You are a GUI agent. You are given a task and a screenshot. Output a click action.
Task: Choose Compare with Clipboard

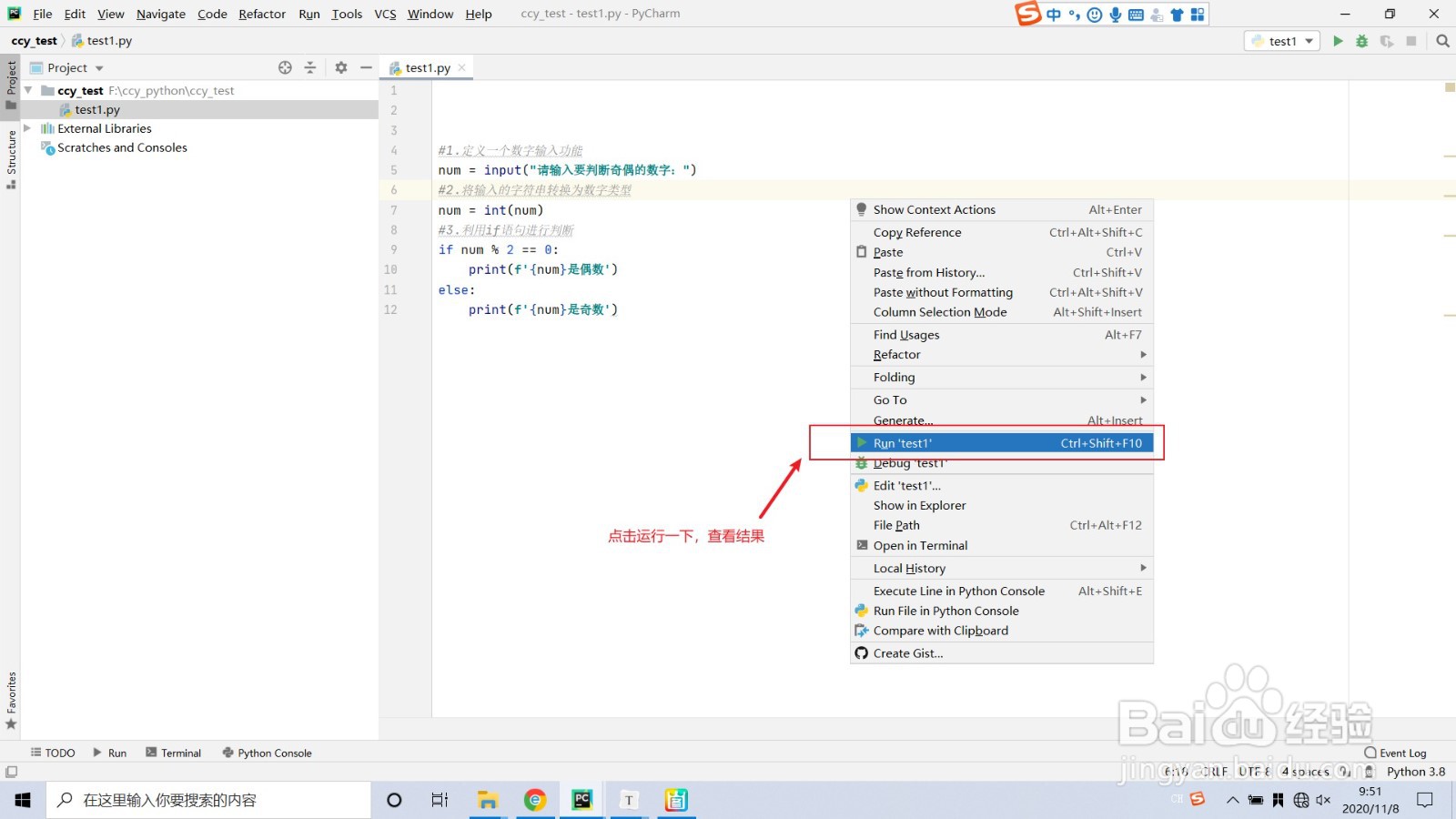coord(1002,631)
